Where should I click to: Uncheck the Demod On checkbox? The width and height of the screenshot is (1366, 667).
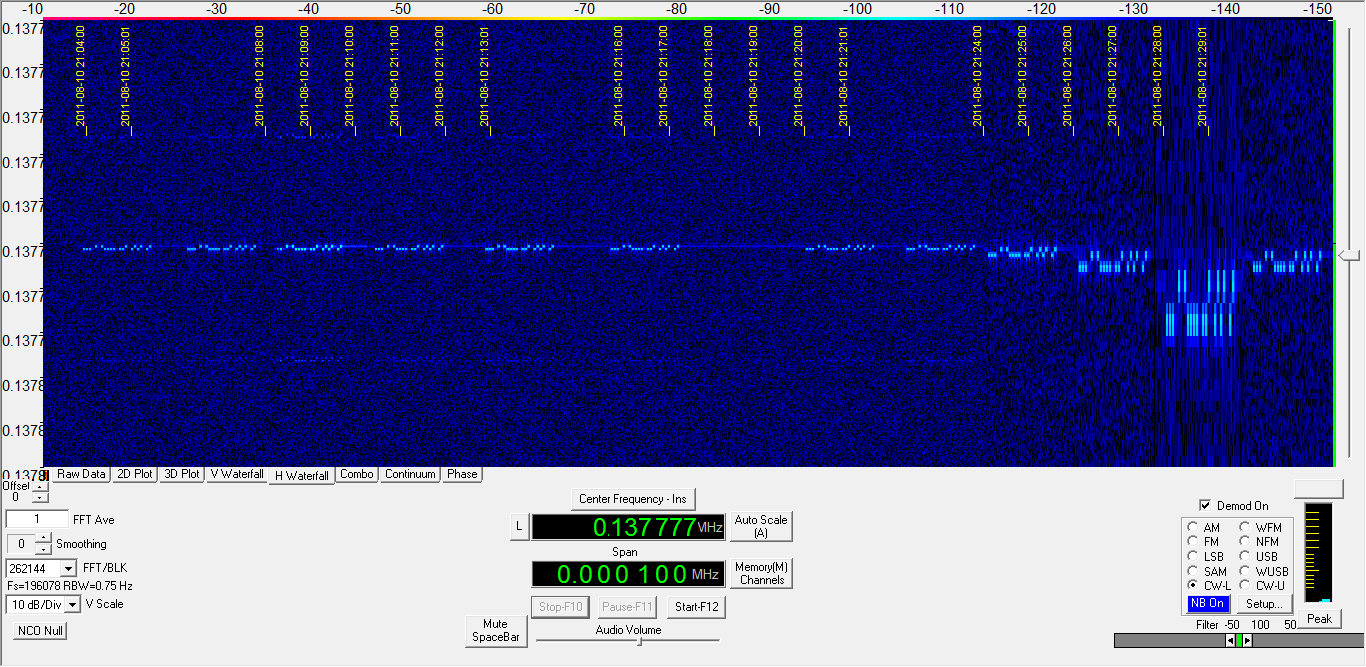click(1205, 505)
